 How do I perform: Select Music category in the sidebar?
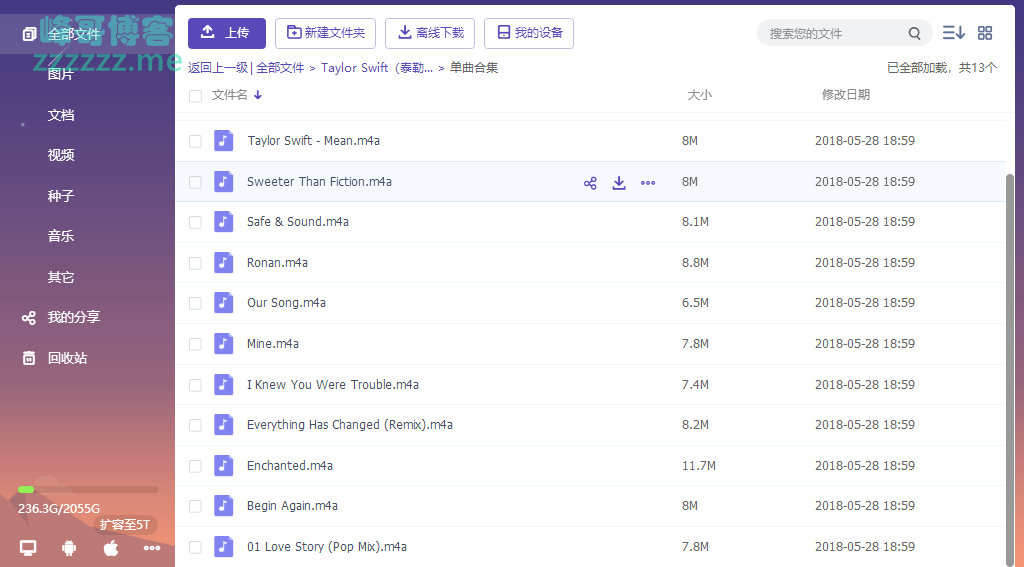pos(61,236)
